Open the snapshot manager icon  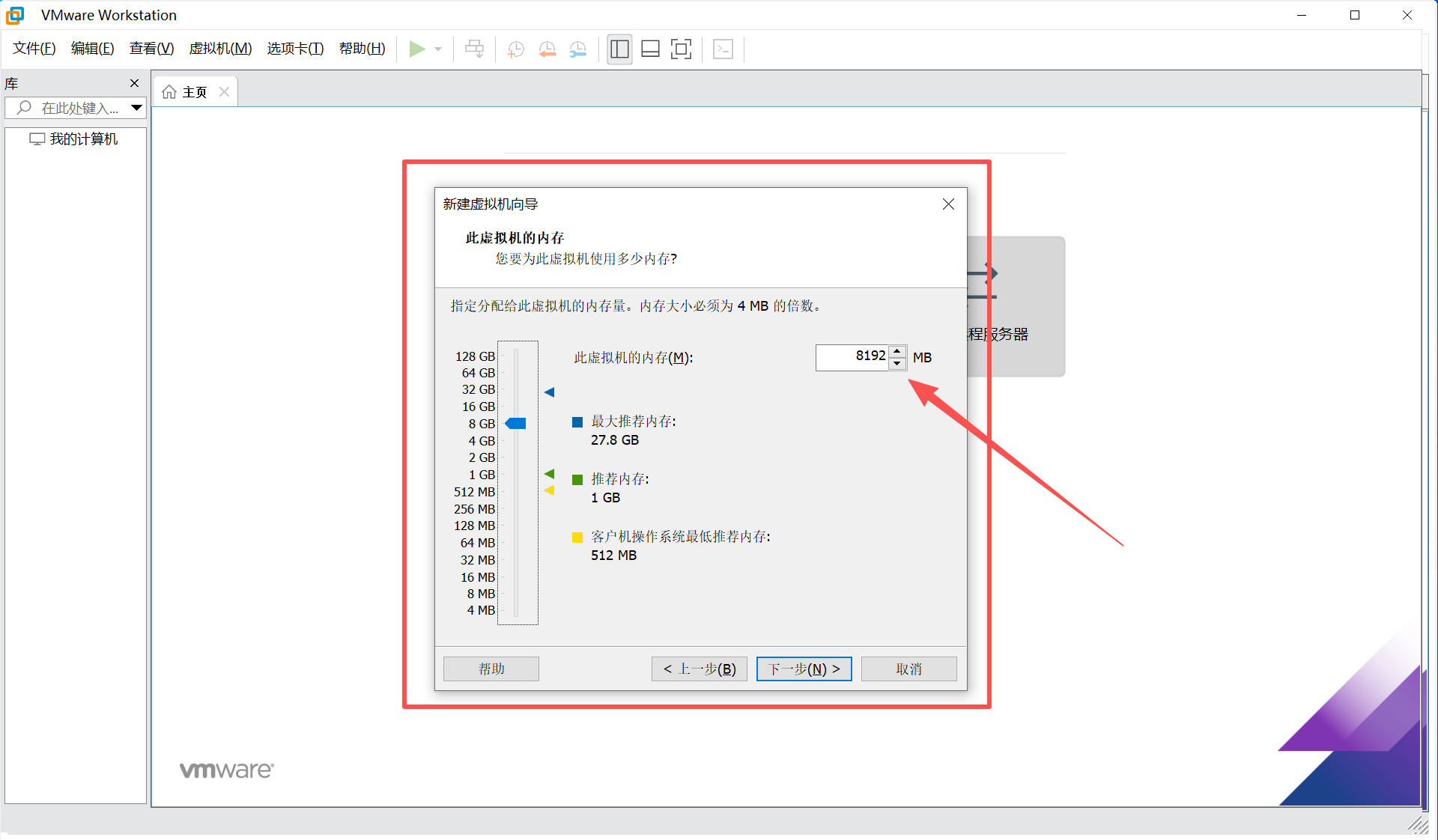578,49
